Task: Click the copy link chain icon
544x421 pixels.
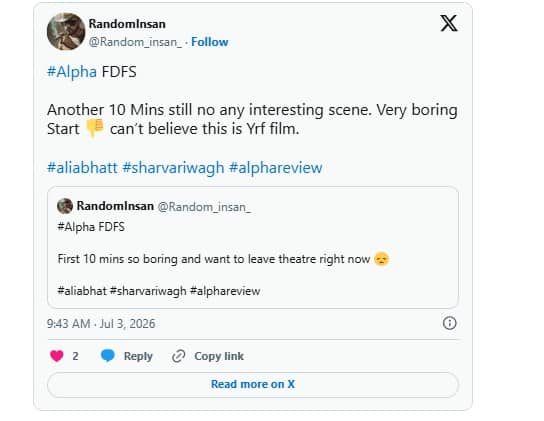Action: [179, 356]
